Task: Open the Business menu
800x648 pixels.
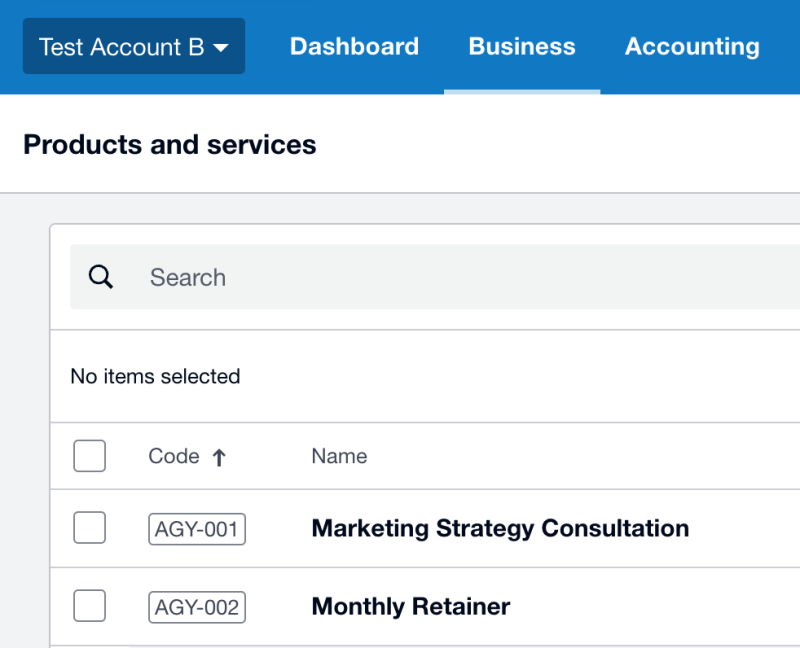Action: click(522, 46)
